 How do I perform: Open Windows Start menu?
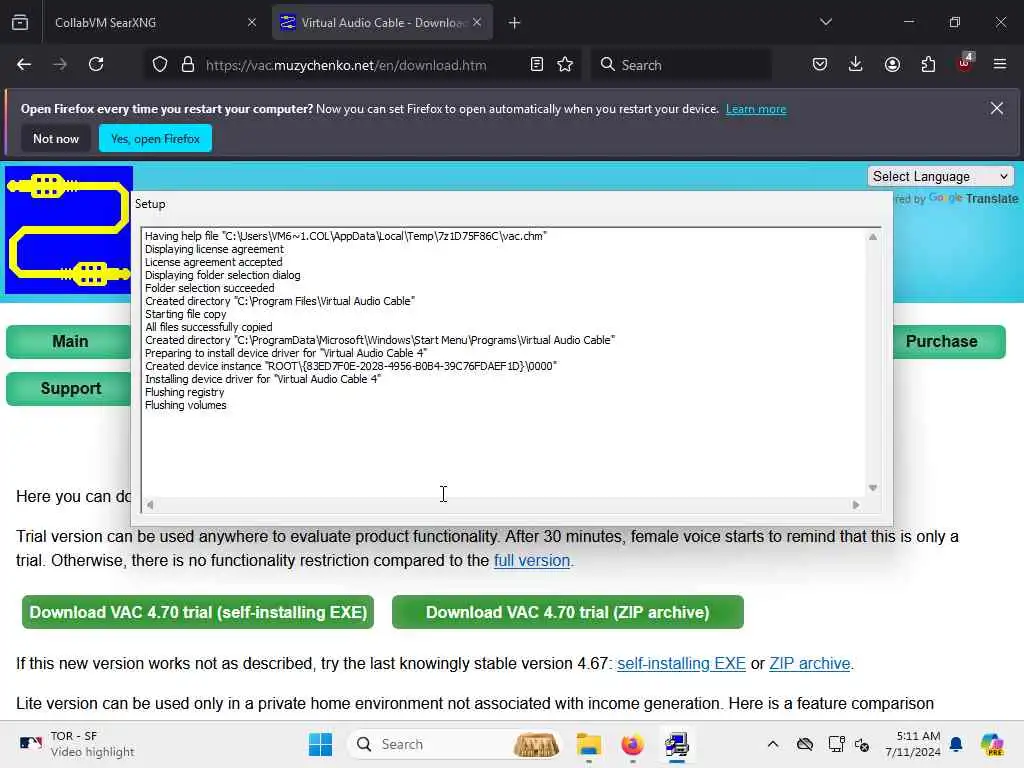(x=320, y=744)
